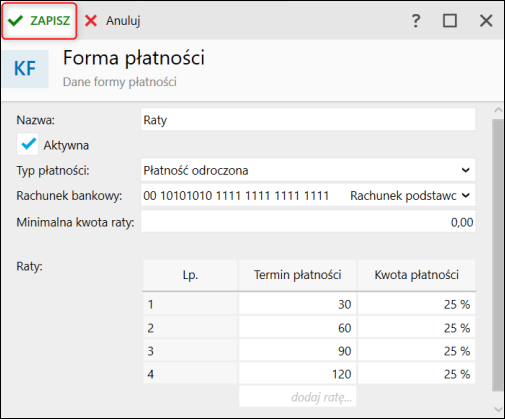The height and width of the screenshot is (419, 505).
Task: Open the Rachunek bankowy dropdown
Action: (466, 195)
